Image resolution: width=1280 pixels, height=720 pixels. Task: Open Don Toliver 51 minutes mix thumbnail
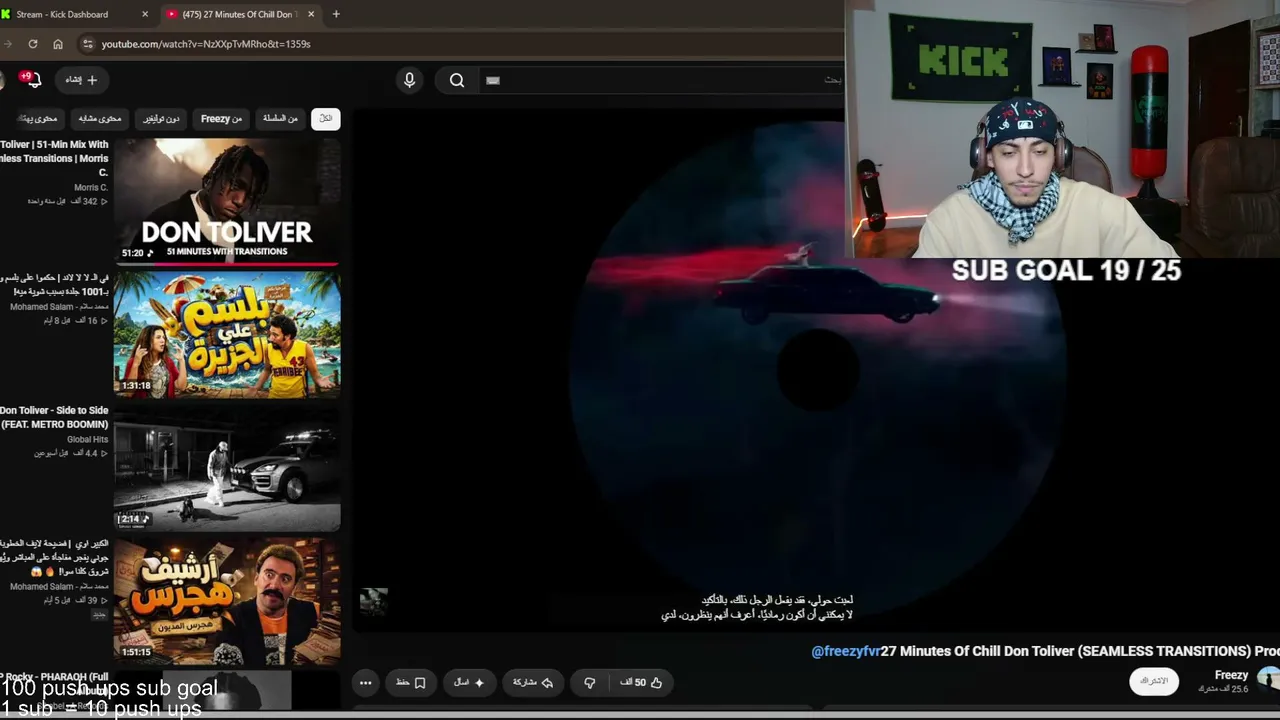(227, 201)
